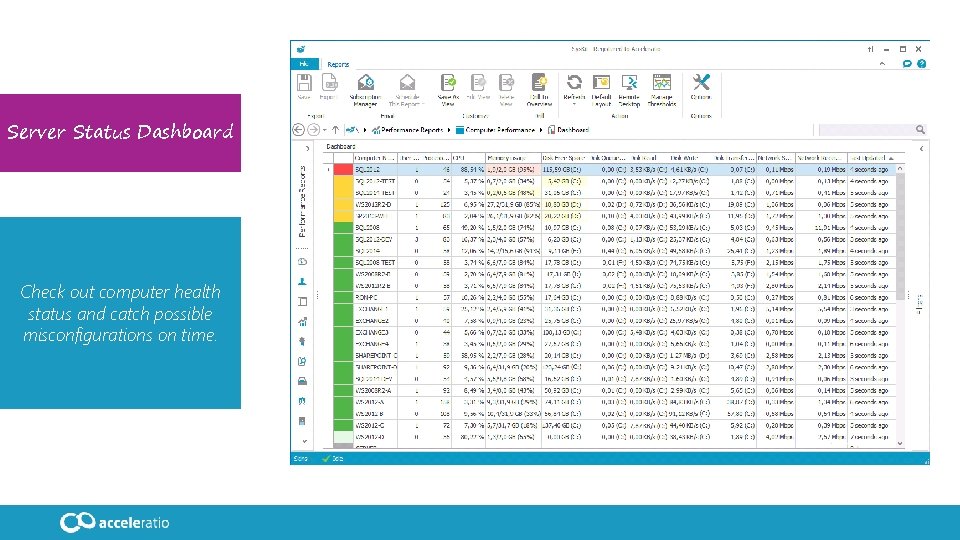960x540 pixels.
Task: Click Schedule This Report icon
Action: pyautogui.click(x=407, y=83)
